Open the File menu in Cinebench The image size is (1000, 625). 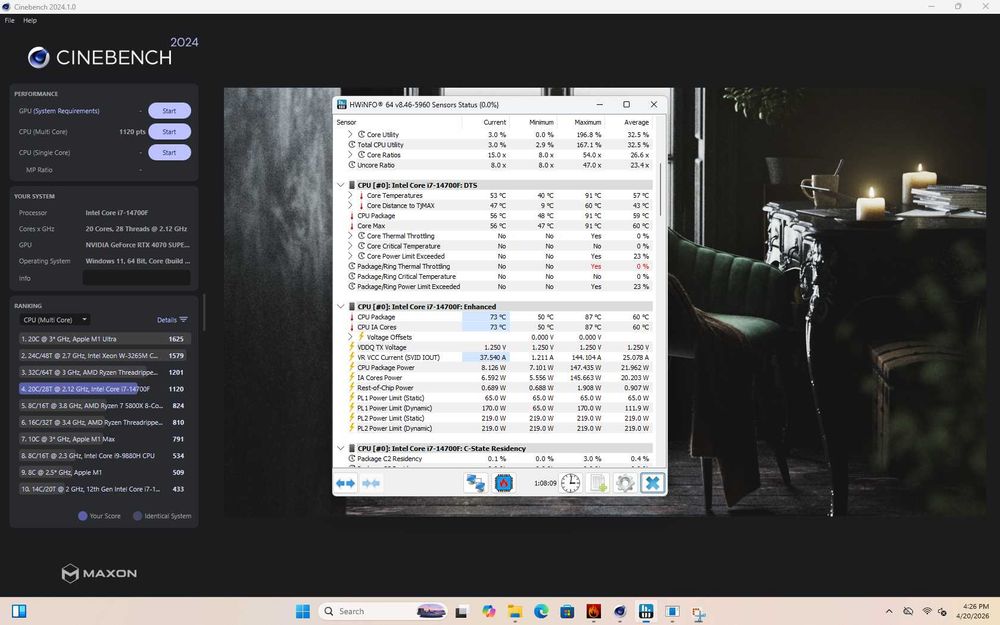[x=10, y=20]
